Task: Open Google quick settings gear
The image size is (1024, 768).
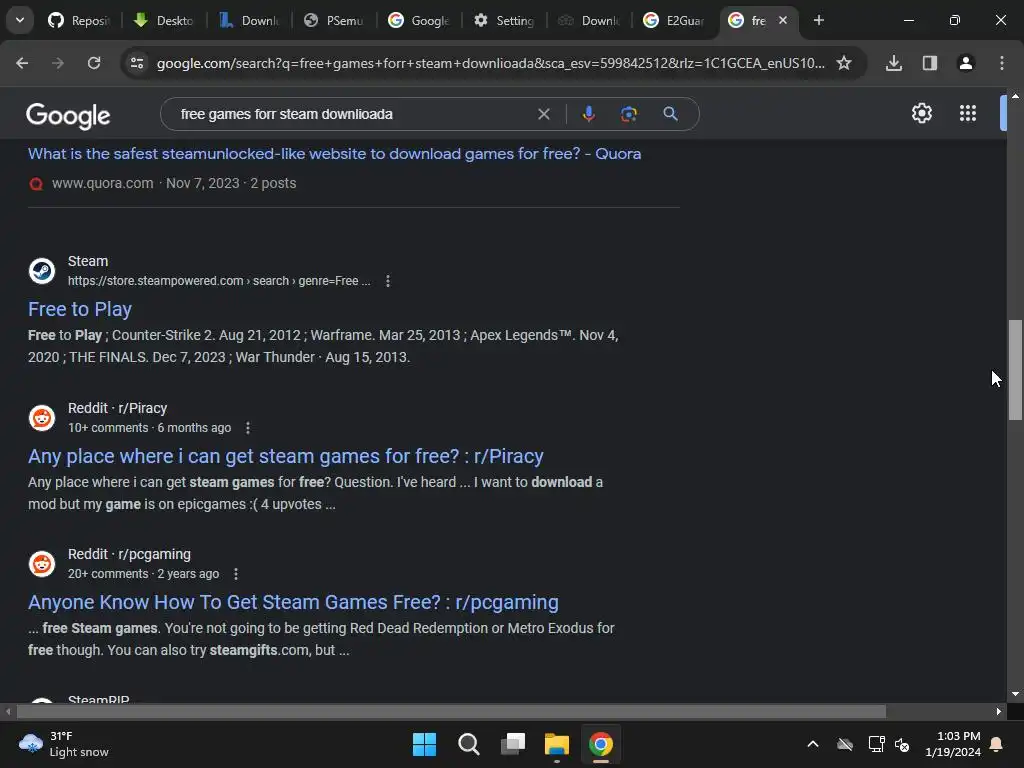Action: pos(921,113)
